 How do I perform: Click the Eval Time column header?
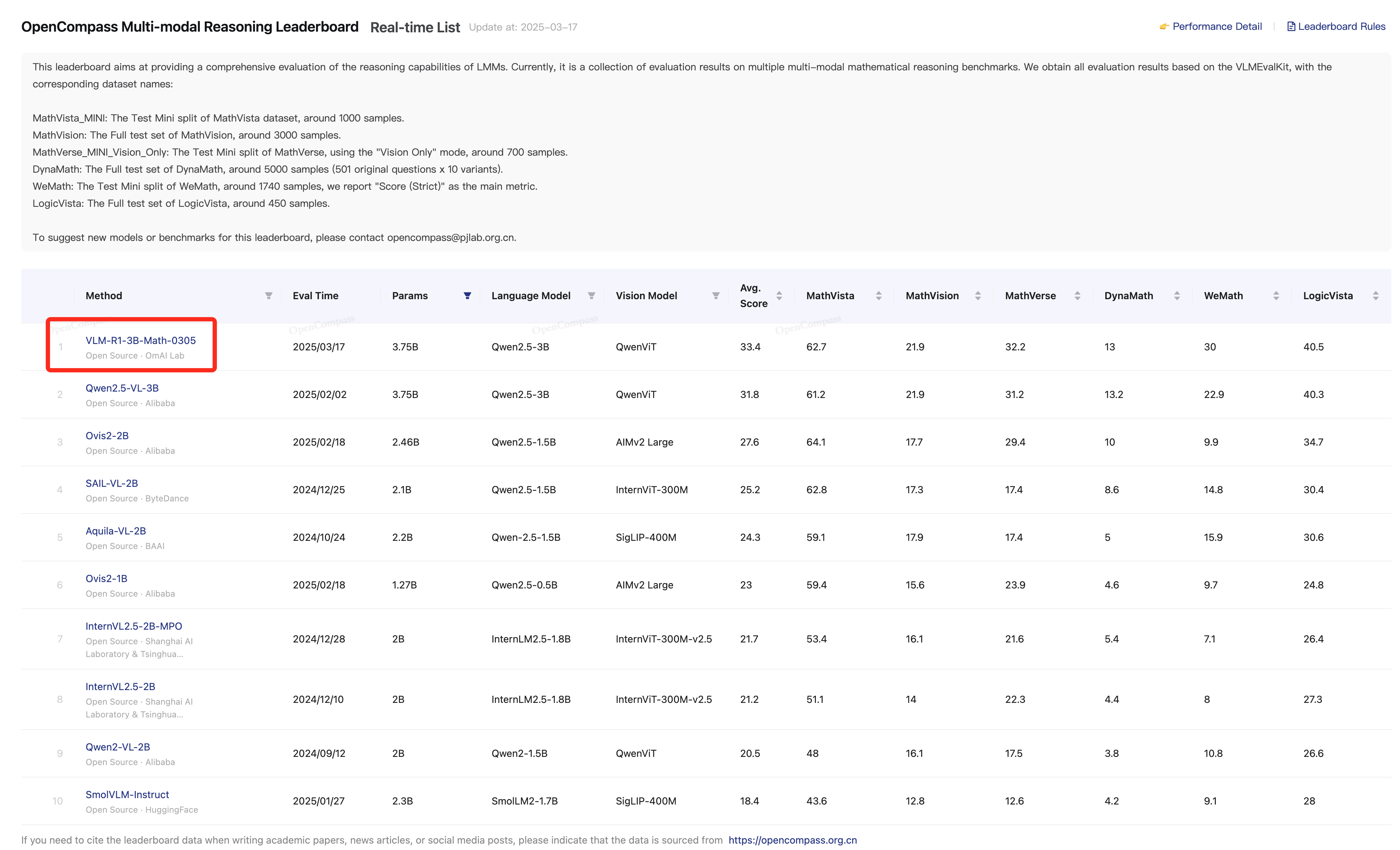(x=315, y=296)
